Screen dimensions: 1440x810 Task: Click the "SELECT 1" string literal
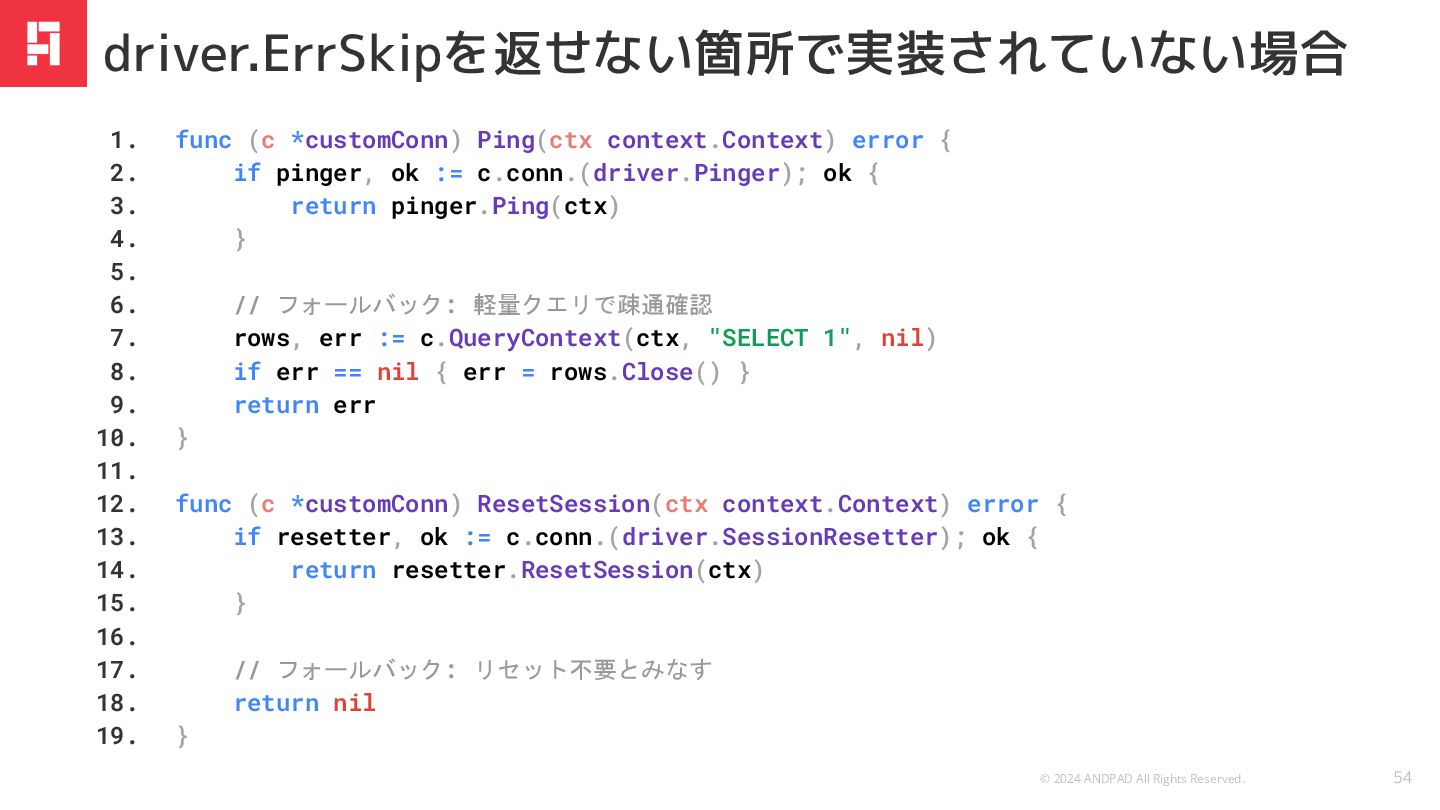(x=779, y=338)
